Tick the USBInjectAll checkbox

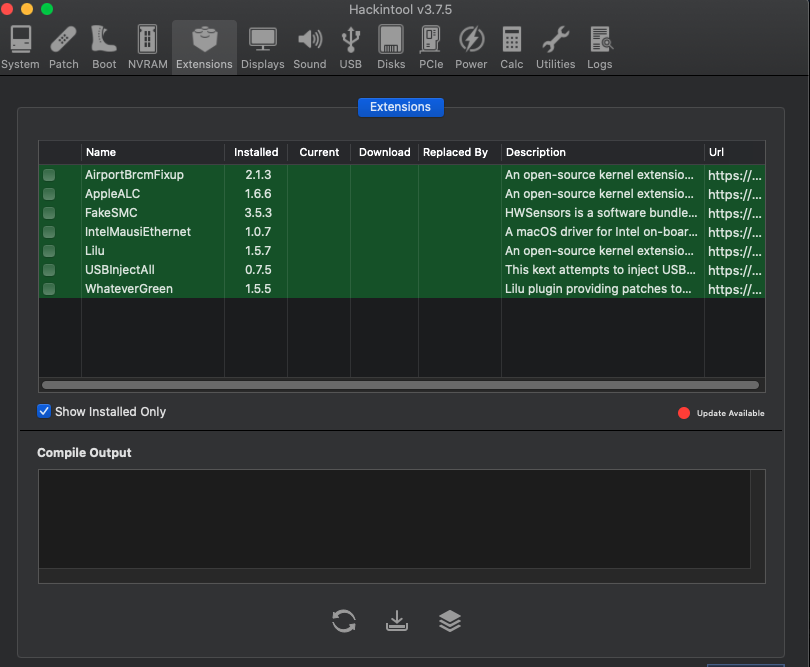pyautogui.click(x=49, y=270)
